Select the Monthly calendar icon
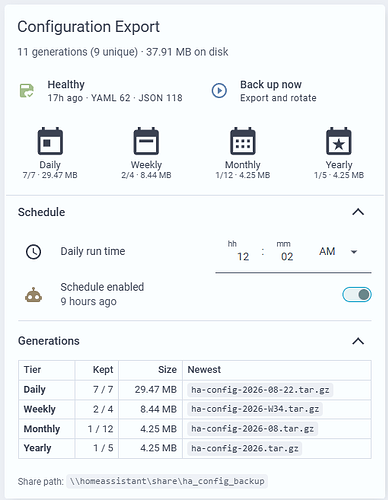The image size is (388, 500). (243, 141)
